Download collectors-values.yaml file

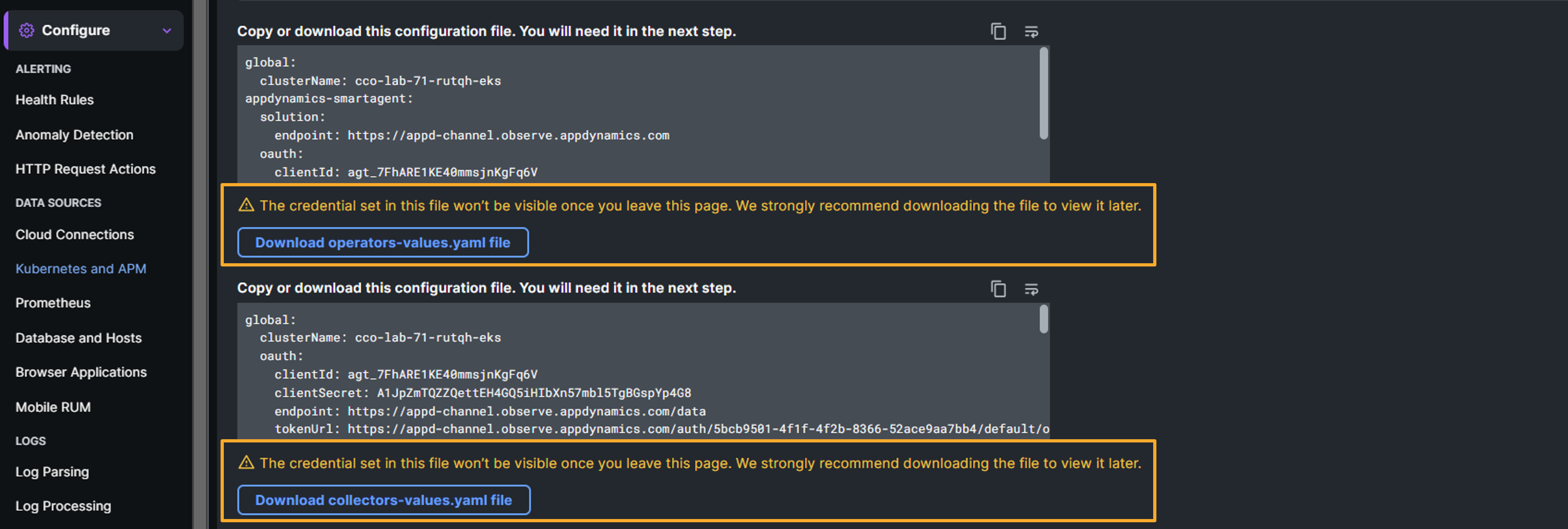(x=383, y=500)
